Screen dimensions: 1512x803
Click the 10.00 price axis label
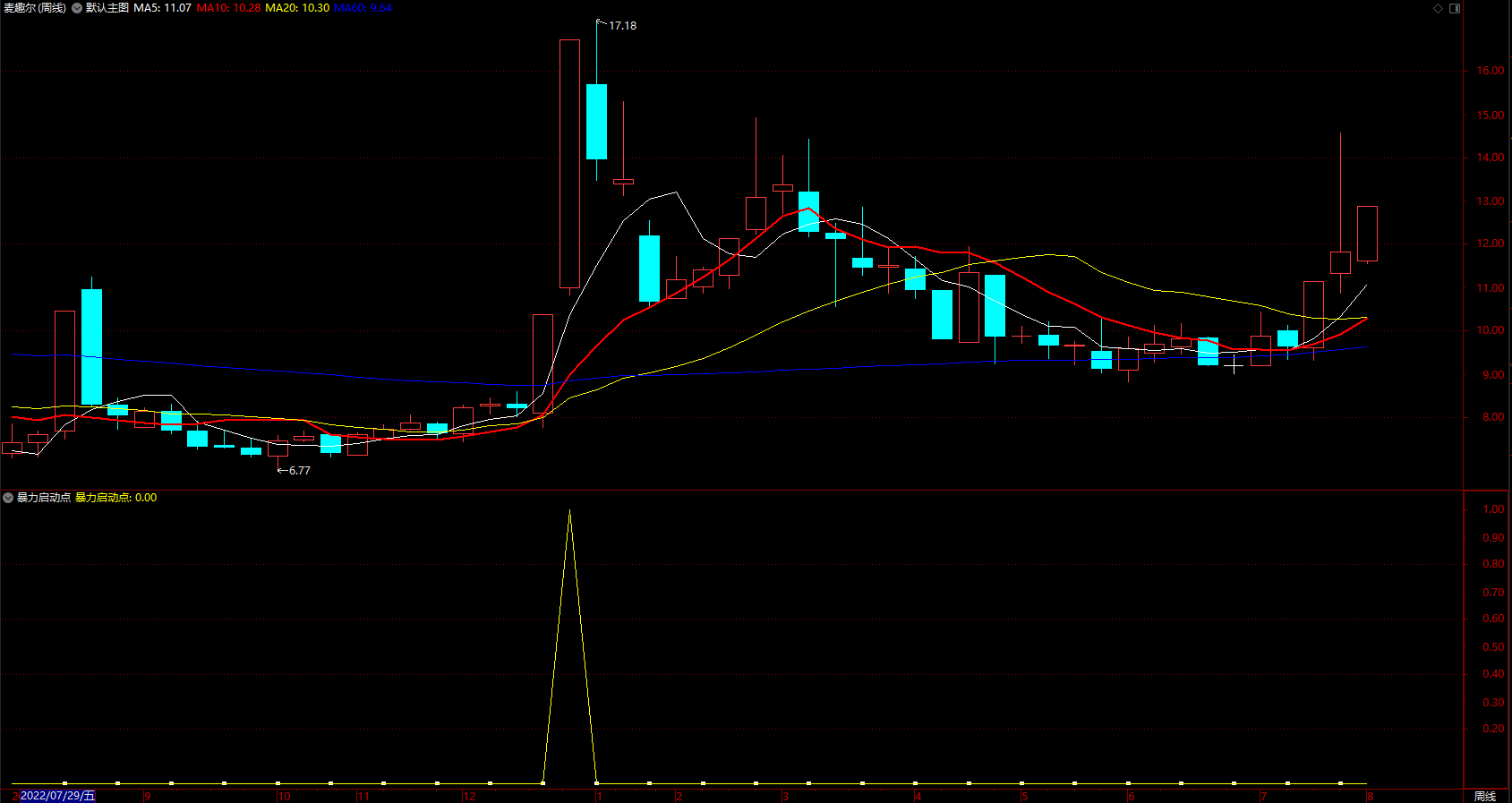(1491, 330)
